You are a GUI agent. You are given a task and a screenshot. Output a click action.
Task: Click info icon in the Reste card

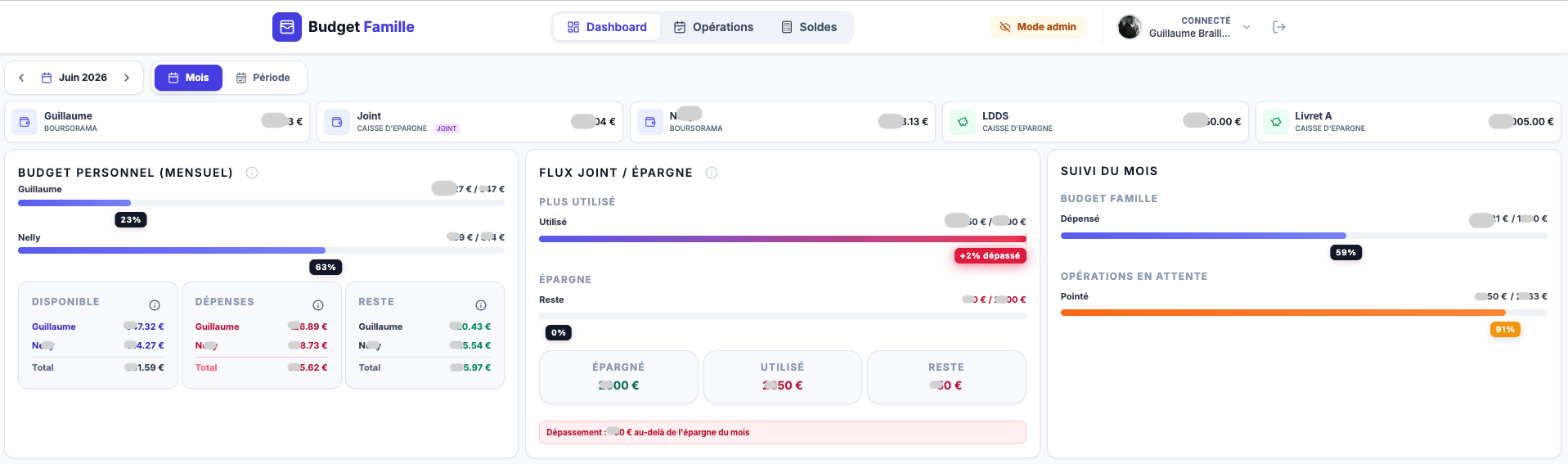pos(481,305)
